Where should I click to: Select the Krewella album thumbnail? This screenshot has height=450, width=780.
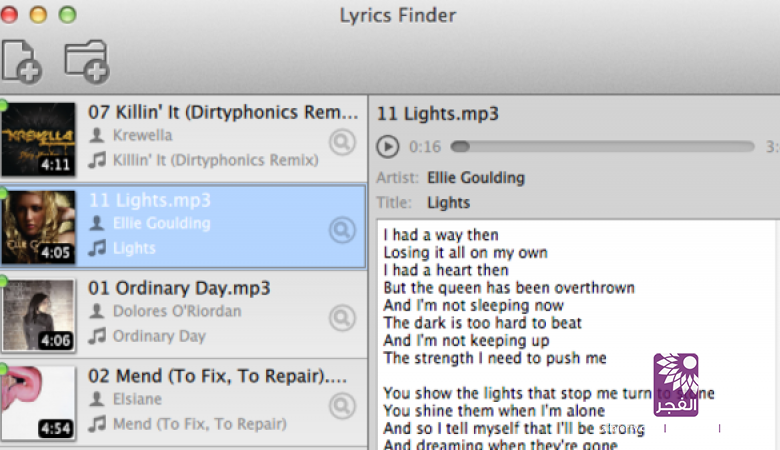click(38, 139)
